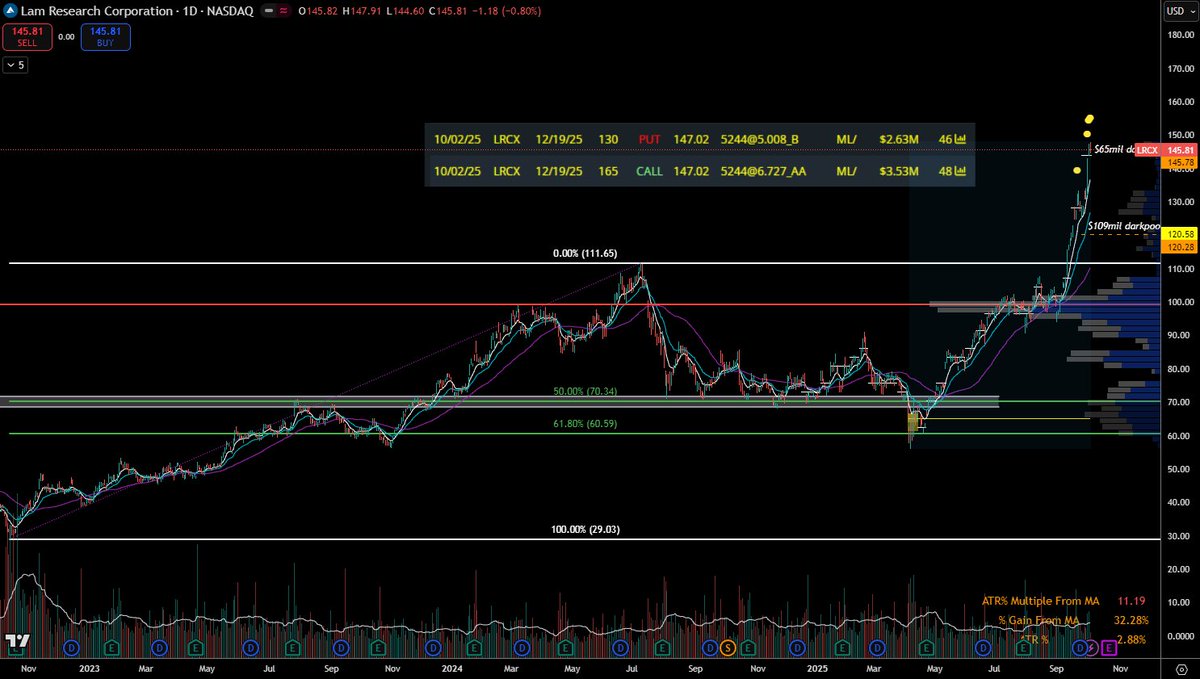Click the 0.0000 price scale label
The height and width of the screenshot is (679, 1200).
point(1179,636)
